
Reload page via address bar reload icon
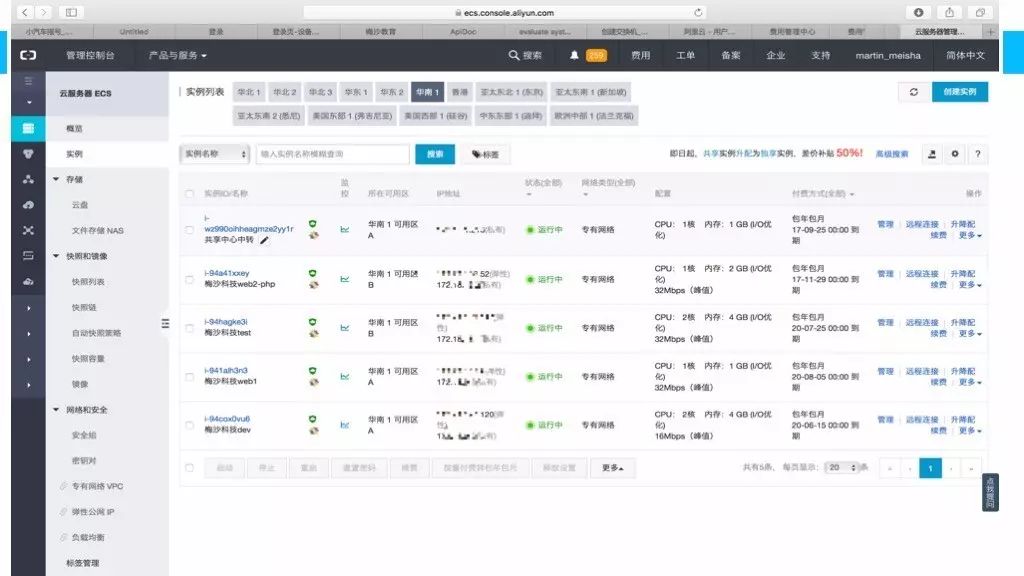[x=698, y=12]
